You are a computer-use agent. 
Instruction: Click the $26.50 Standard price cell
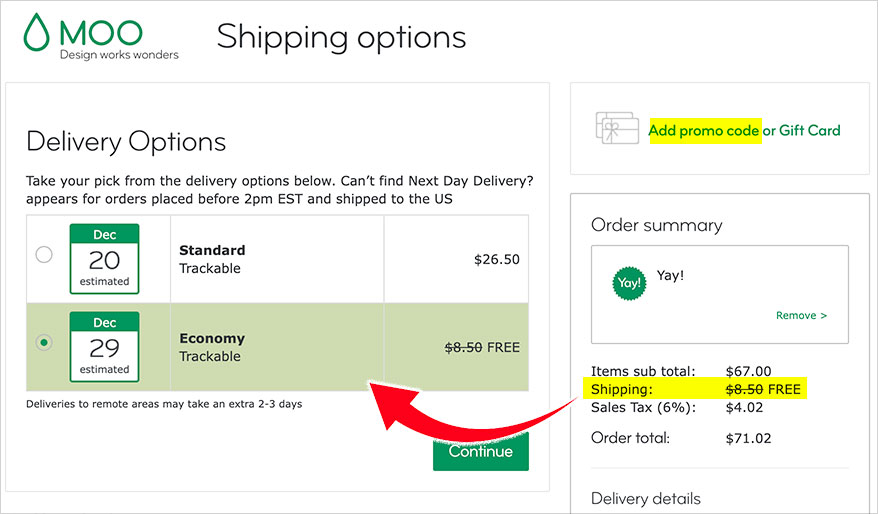point(456,259)
